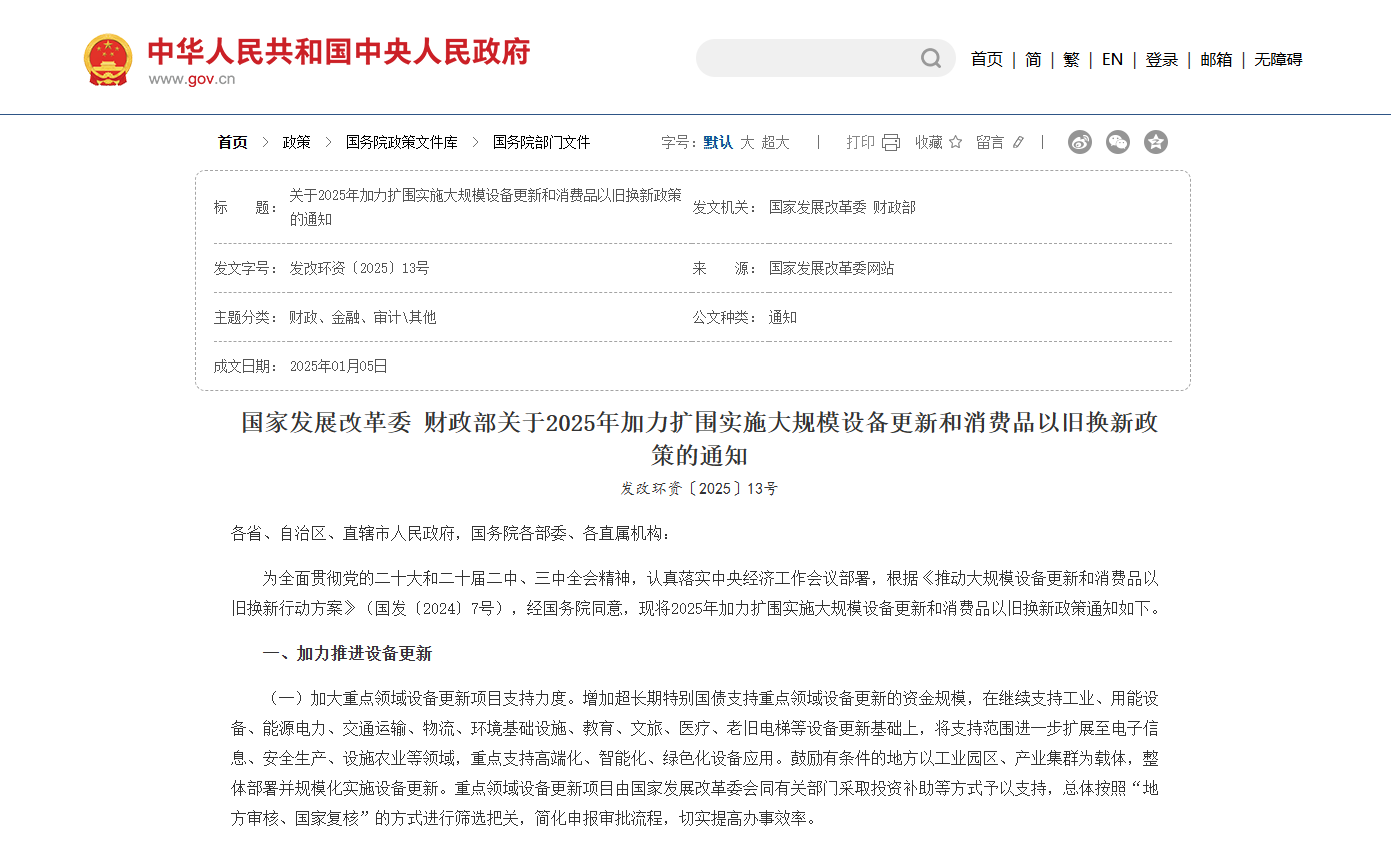Click the pencil icon next to 留言
1391x842 pixels.
pos(1018,142)
